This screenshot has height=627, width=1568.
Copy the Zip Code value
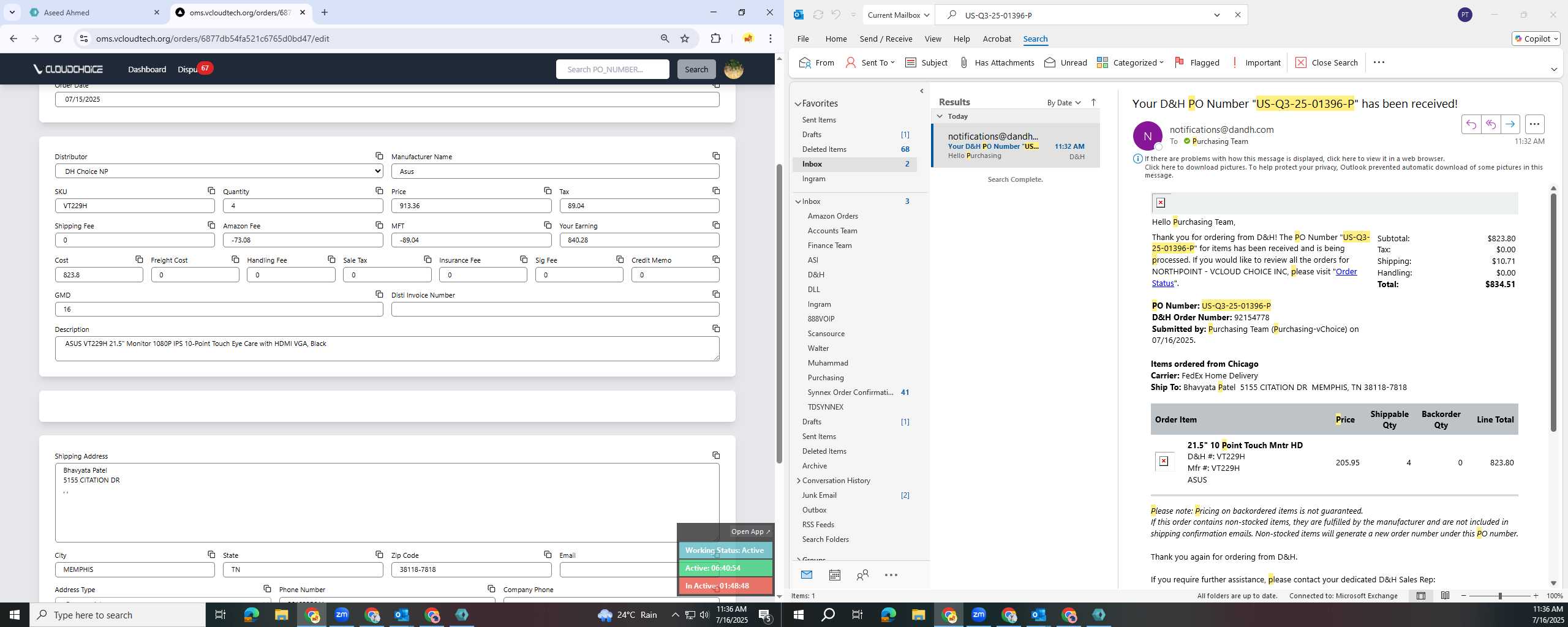tap(548, 555)
